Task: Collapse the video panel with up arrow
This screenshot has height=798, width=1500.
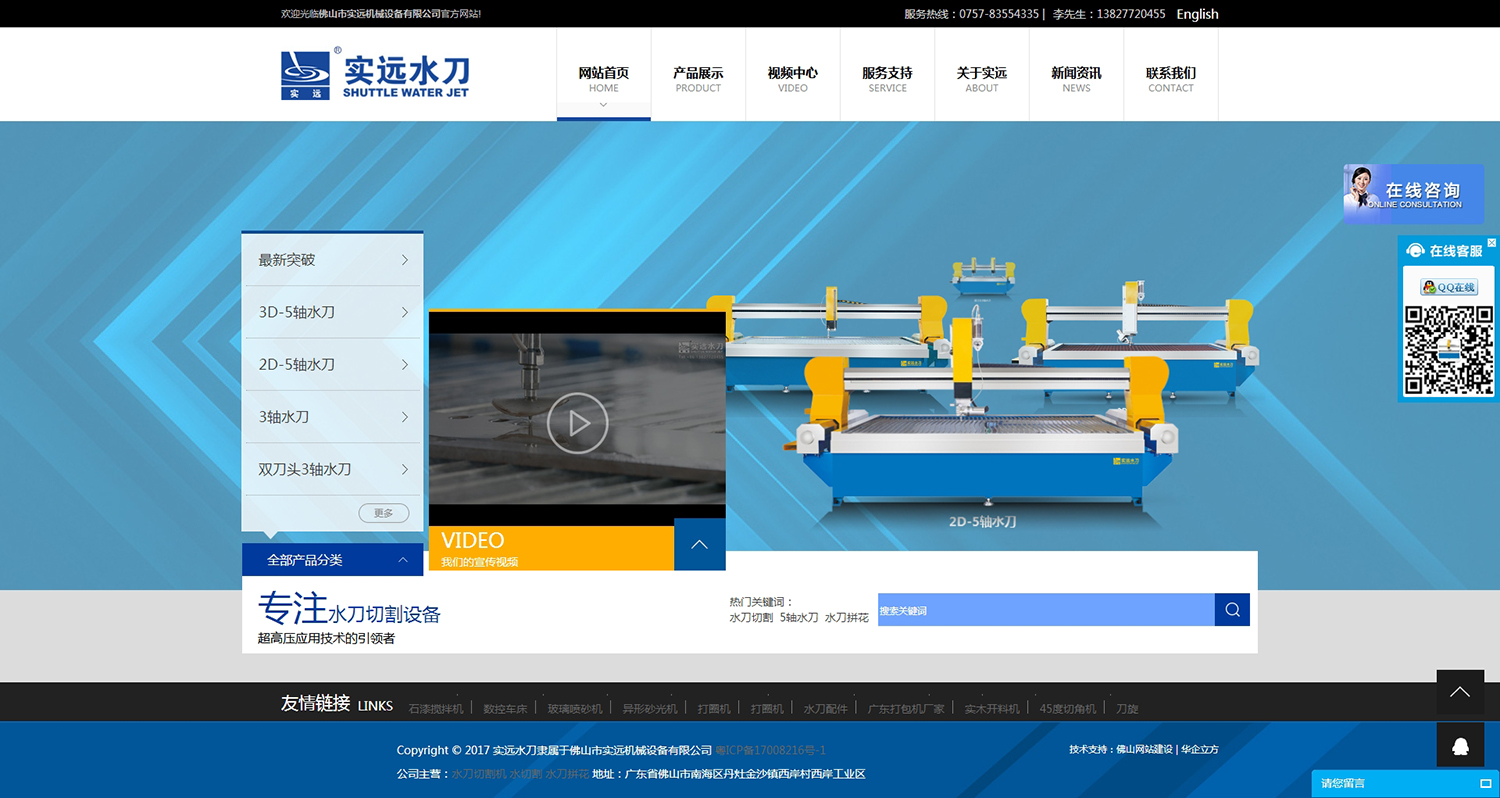Action: click(x=699, y=545)
